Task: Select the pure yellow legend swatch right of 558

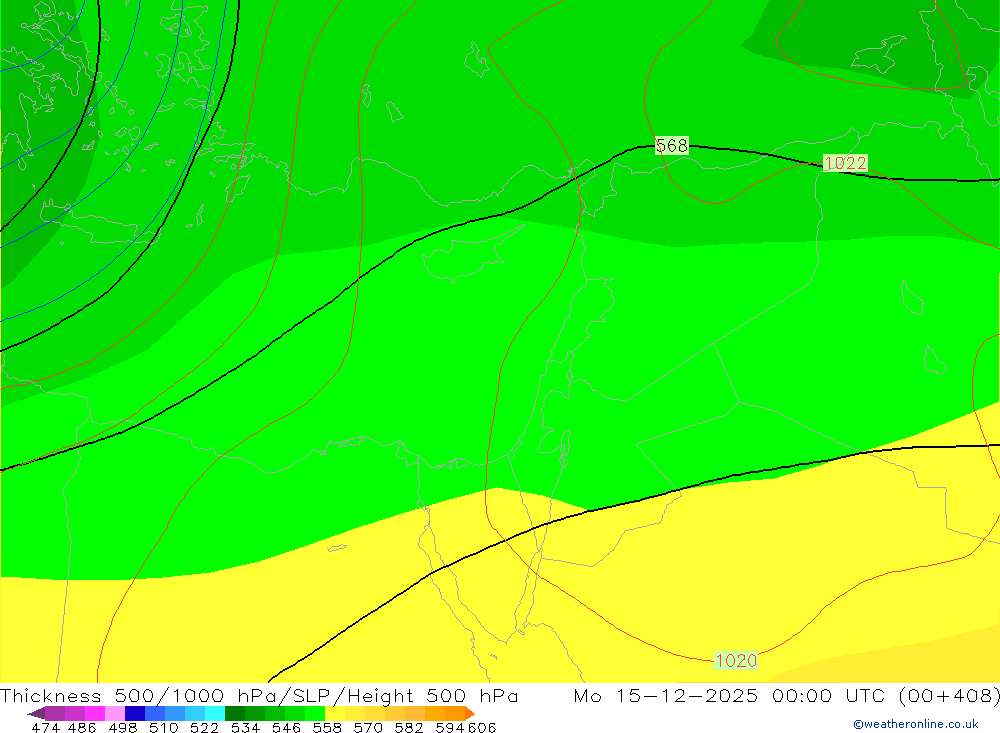Action: tap(335, 713)
